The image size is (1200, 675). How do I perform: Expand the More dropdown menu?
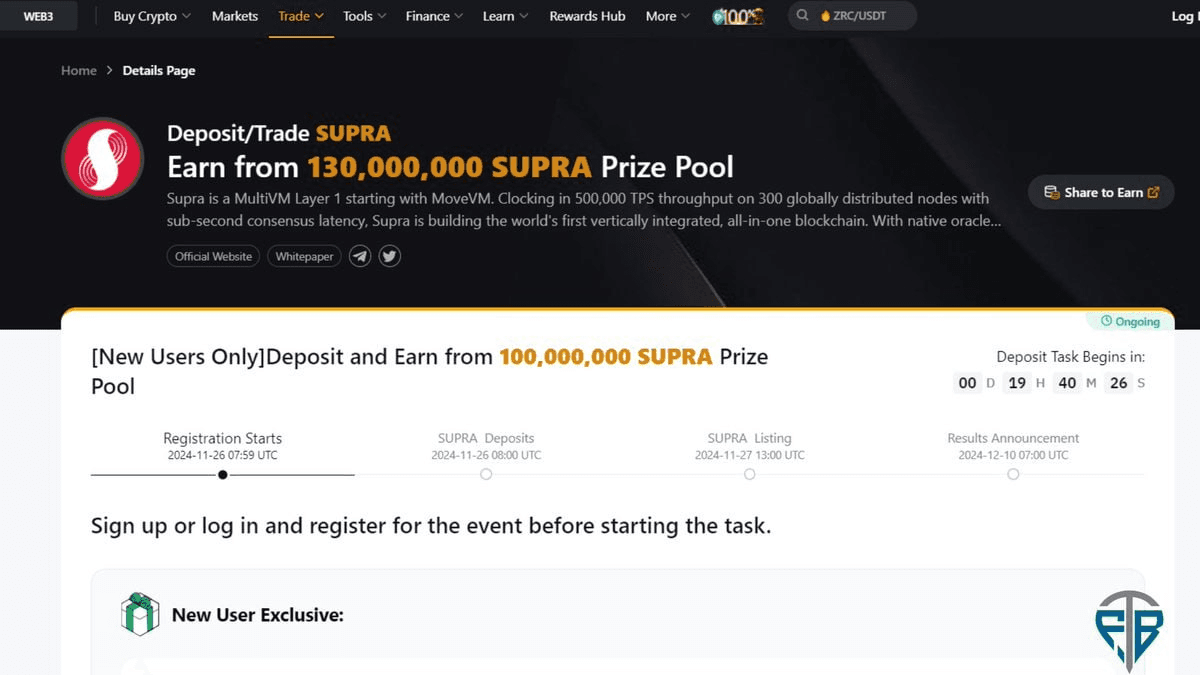(x=667, y=16)
